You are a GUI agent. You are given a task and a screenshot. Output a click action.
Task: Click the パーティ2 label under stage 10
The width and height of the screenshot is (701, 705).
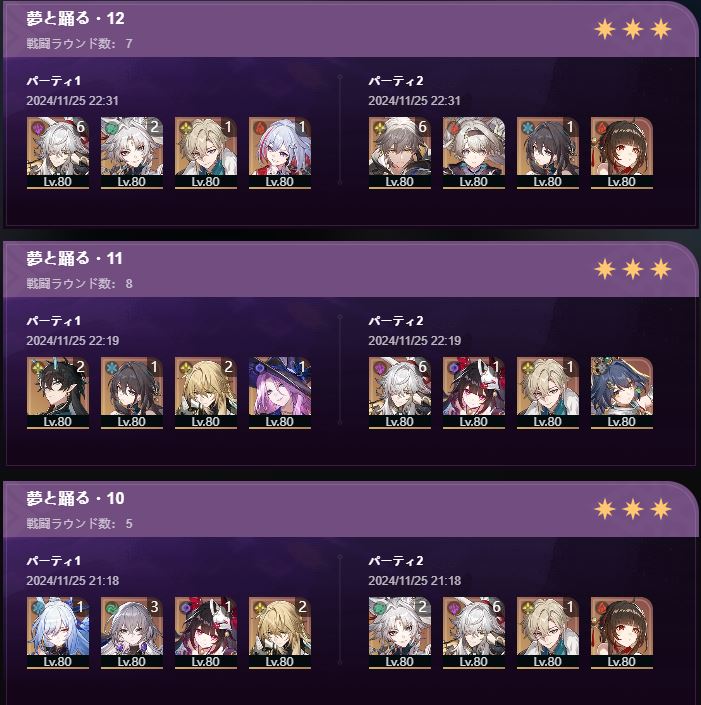click(396, 561)
